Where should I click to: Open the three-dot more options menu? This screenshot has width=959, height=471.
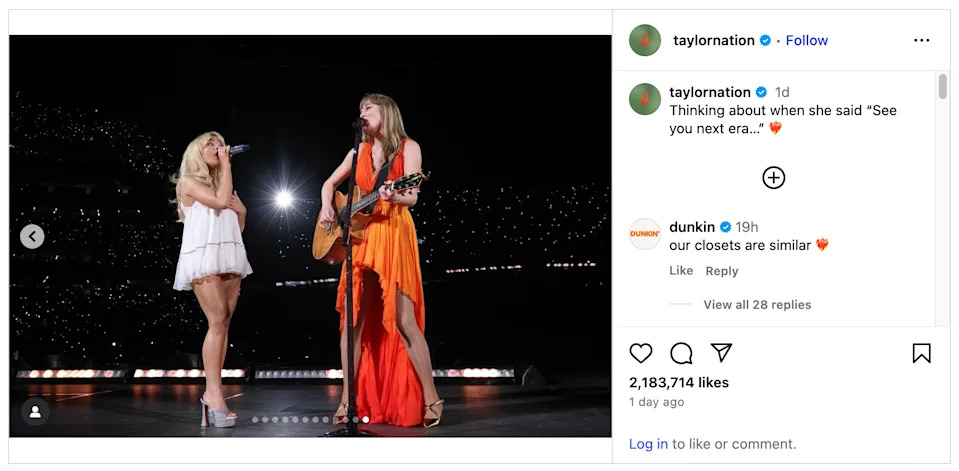coord(921,41)
